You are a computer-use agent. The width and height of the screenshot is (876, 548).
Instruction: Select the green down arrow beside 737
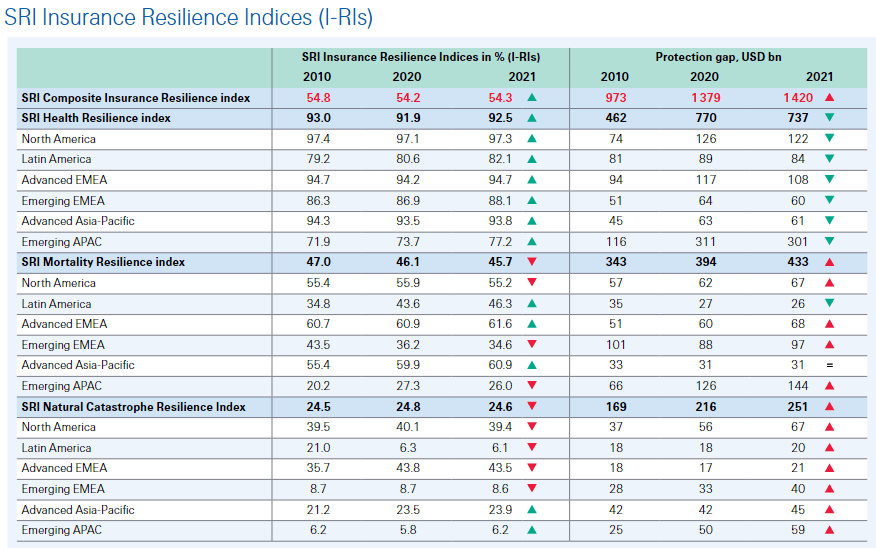click(x=829, y=118)
